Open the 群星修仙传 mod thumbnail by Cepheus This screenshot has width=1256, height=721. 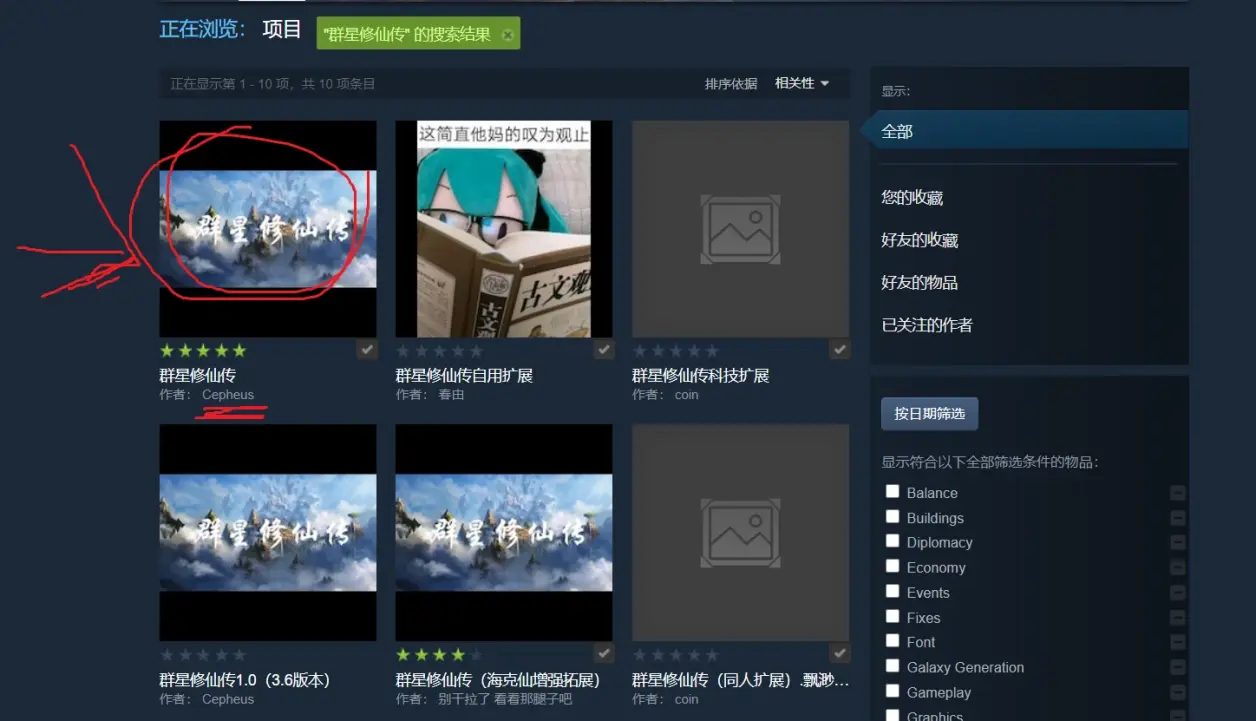tap(268, 229)
